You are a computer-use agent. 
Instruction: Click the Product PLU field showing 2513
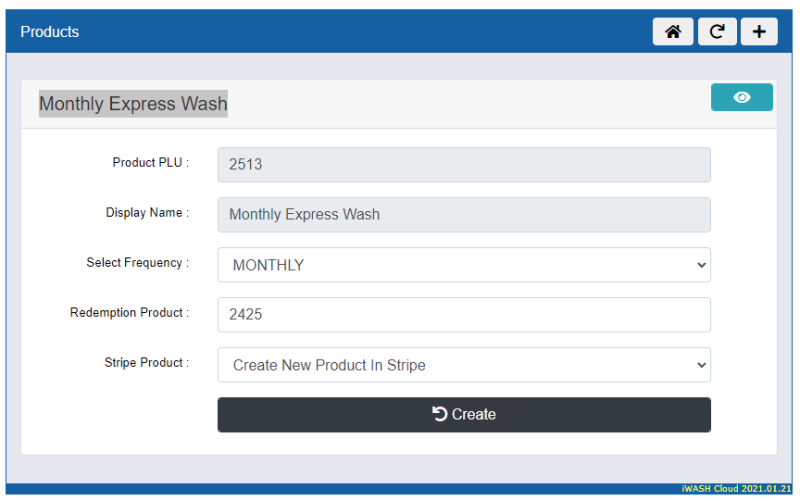[x=463, y=165]
